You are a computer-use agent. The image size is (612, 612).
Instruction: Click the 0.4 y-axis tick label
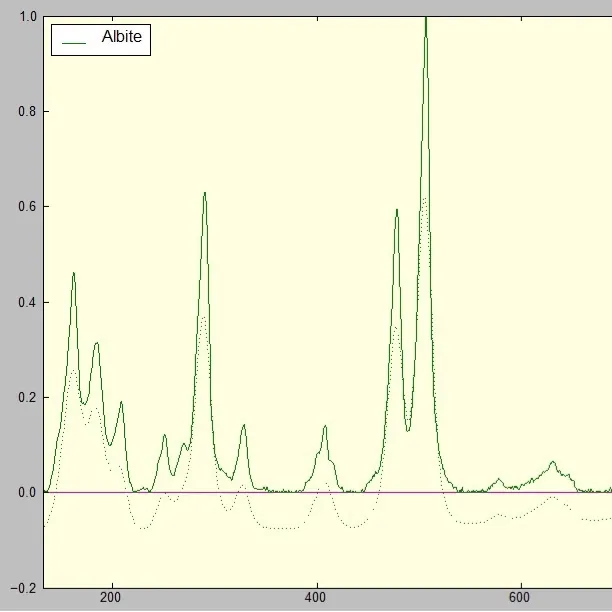tap(28, 302)
